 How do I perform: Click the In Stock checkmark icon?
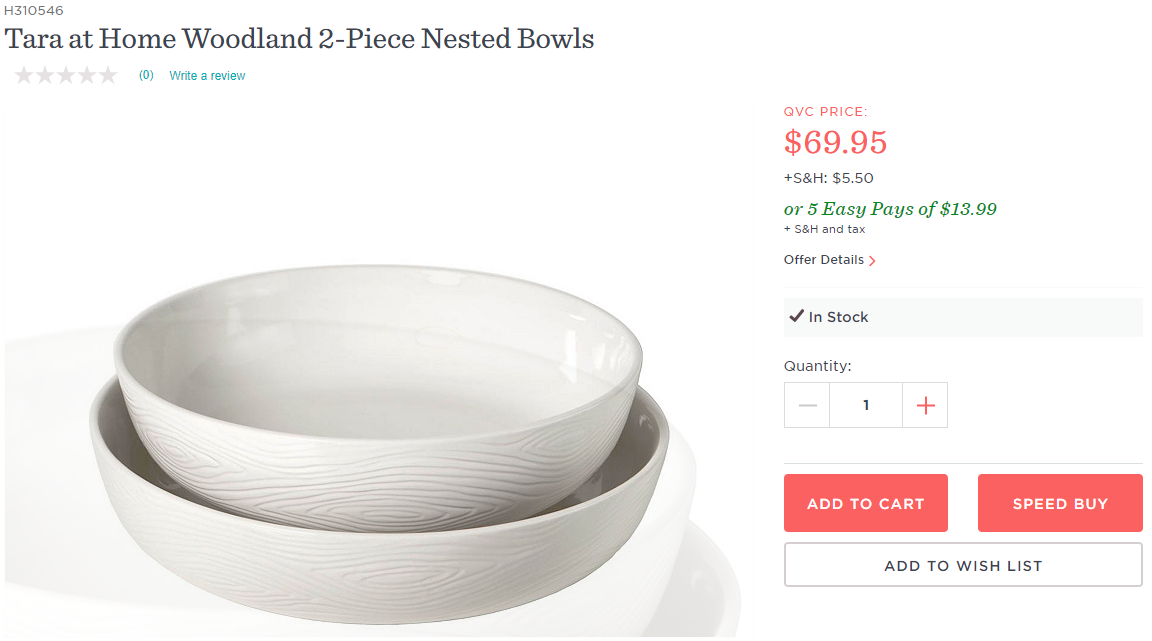796,316
